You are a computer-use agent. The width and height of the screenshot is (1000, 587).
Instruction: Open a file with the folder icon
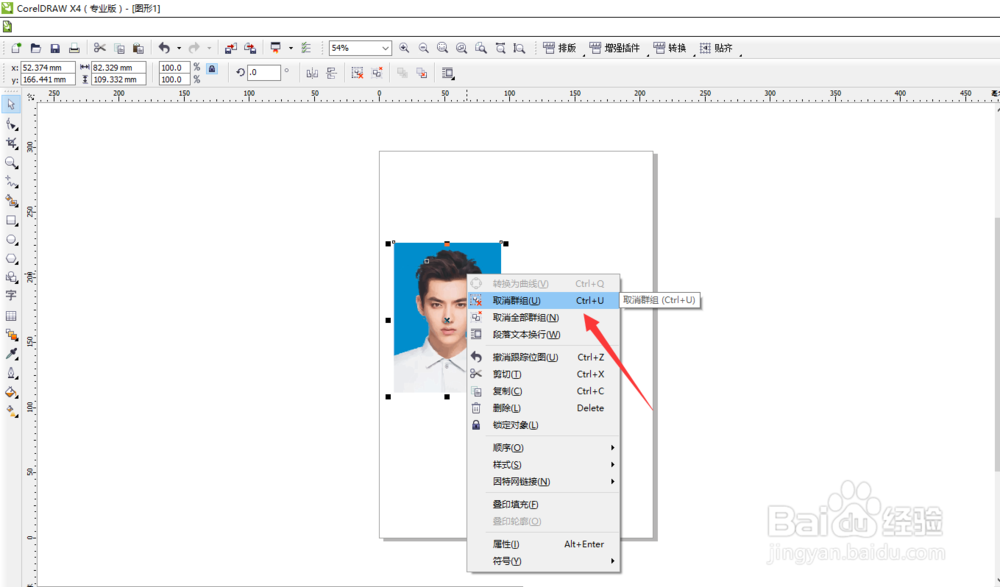pos(36,48)
